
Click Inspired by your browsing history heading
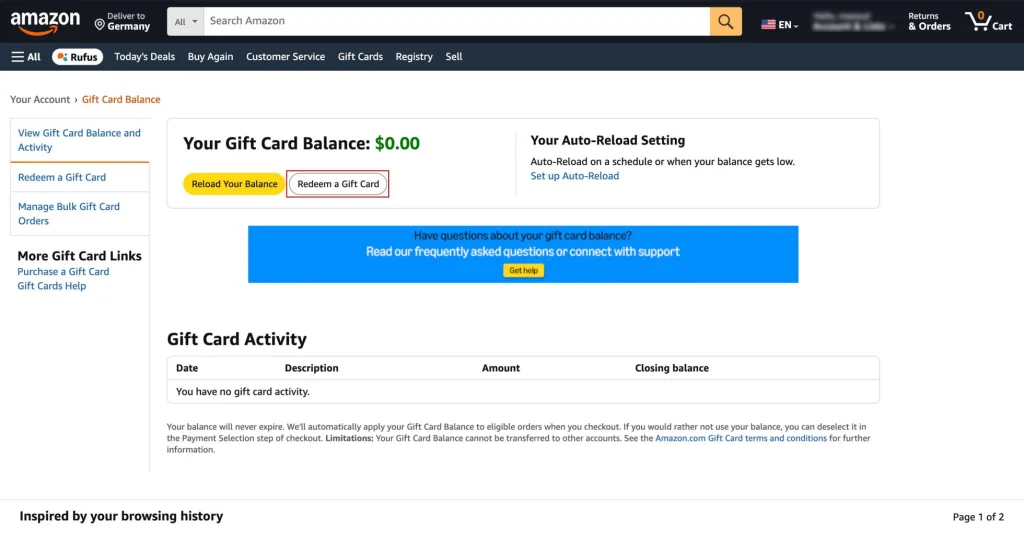121,516
